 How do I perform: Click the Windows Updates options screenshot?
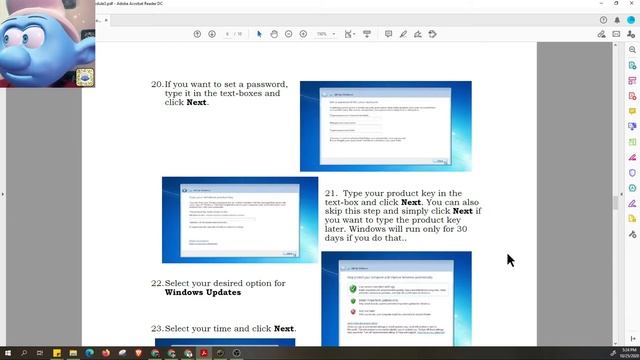(x=396, y=298)
